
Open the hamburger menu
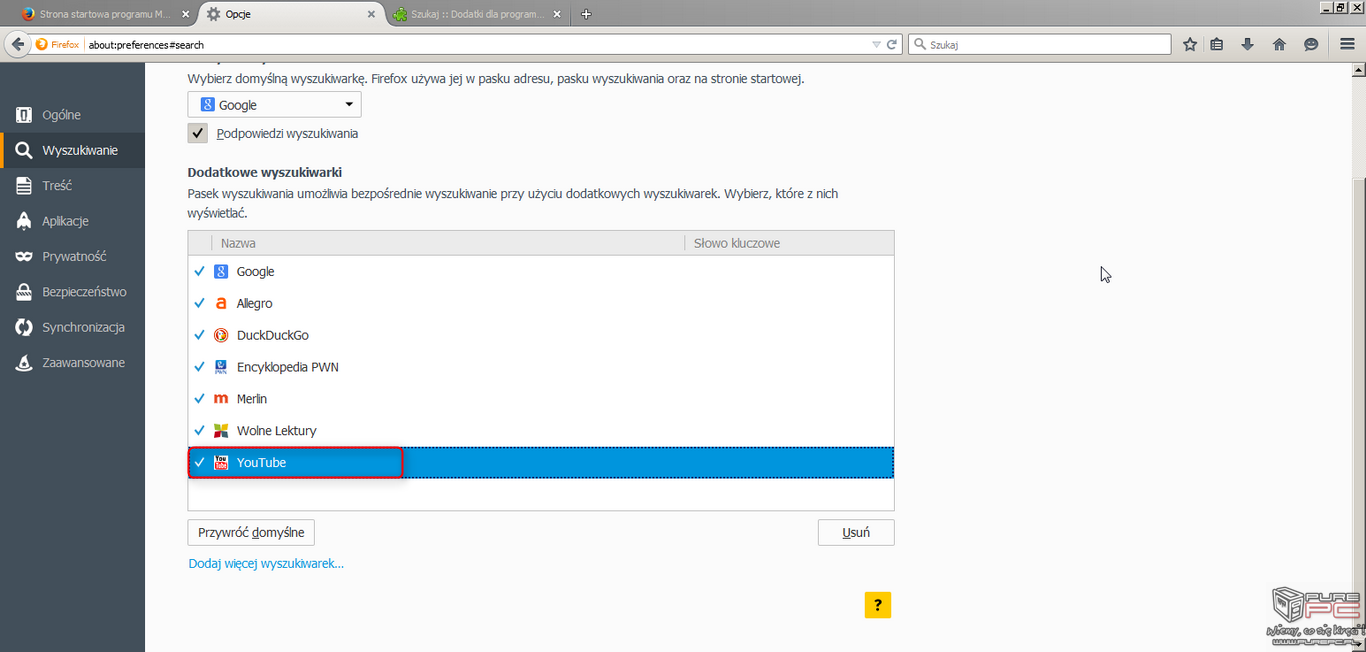pos(1347,44)
